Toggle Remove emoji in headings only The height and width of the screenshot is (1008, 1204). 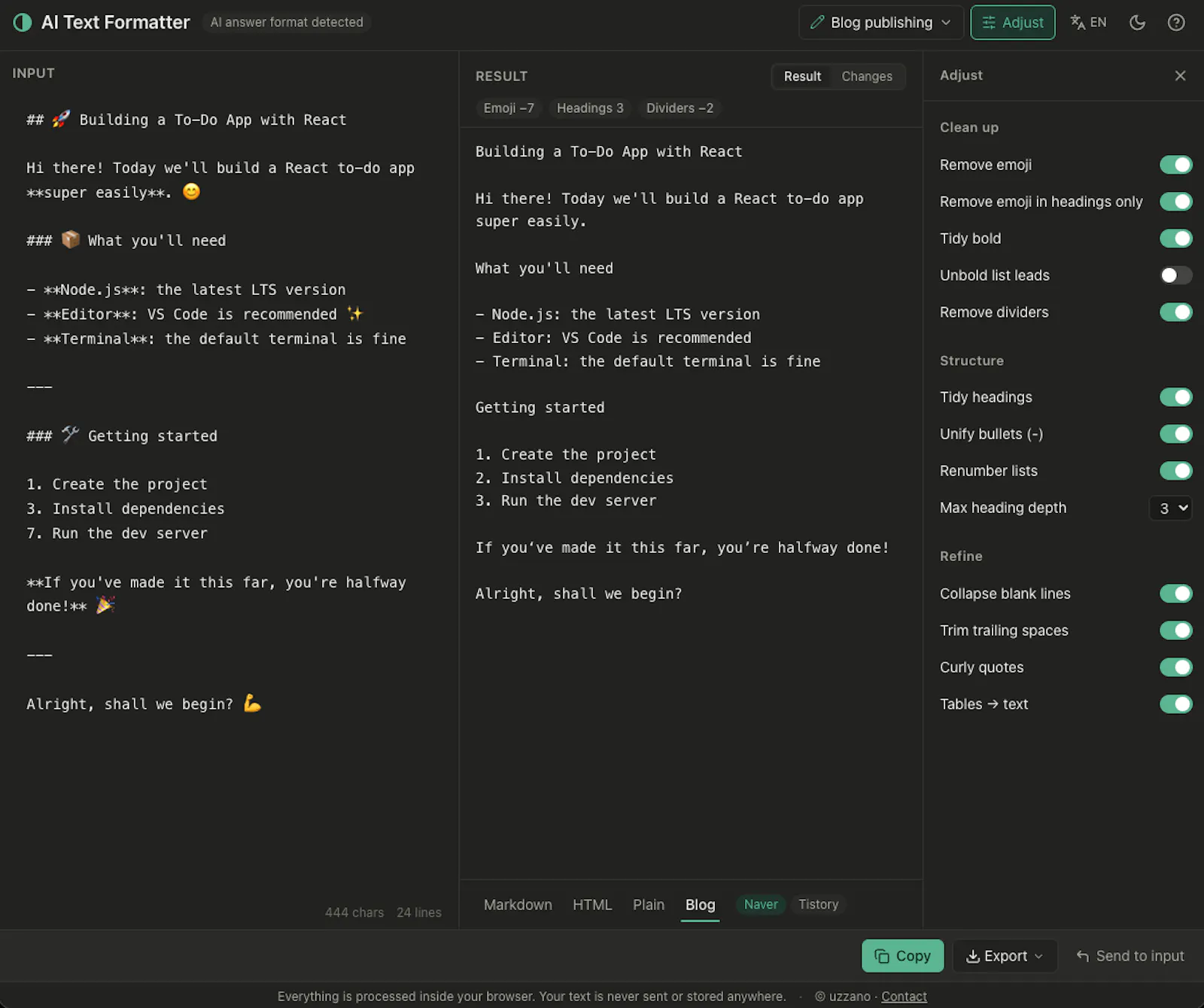[1176, 202]
